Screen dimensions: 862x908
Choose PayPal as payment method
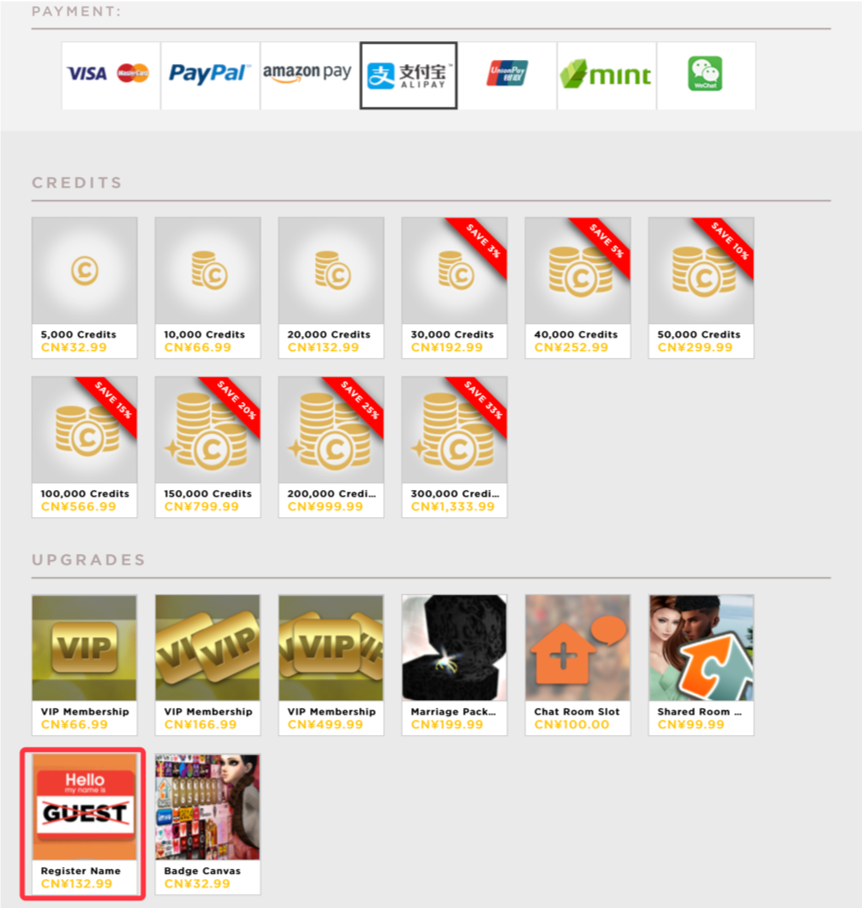pos(210,75)
